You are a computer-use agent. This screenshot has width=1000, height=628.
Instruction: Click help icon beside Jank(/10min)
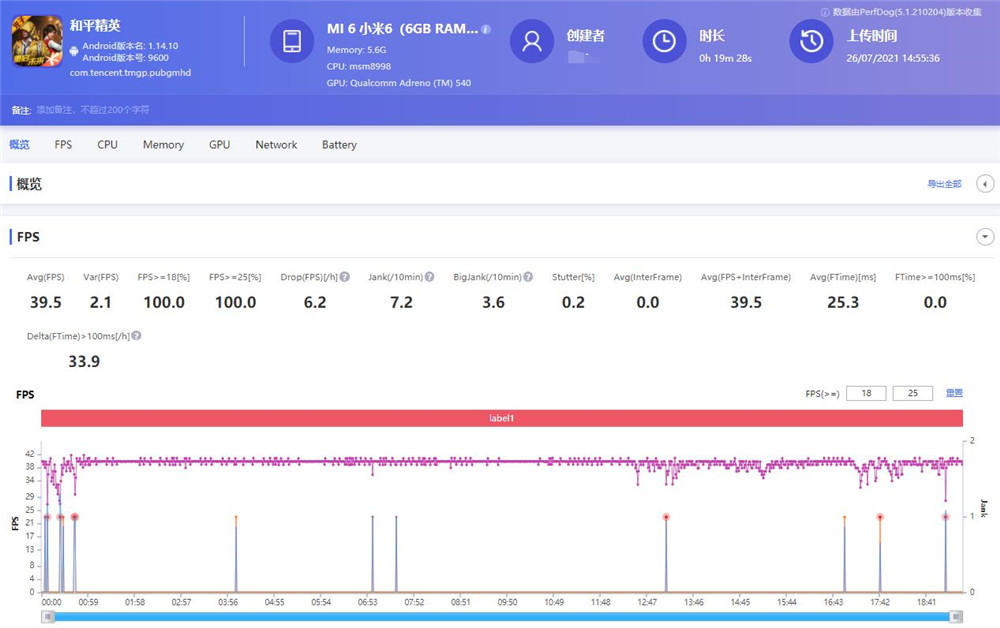tap(430, 277)
